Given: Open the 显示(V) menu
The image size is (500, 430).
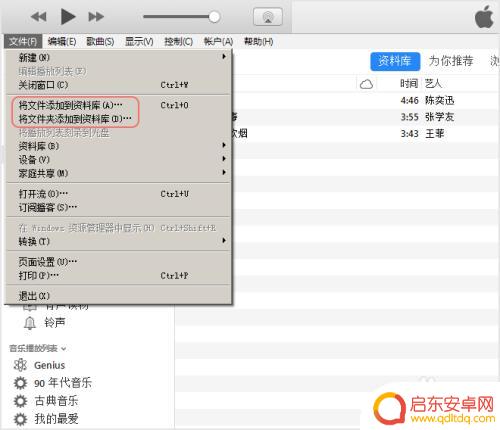Looking at the screenshot, I should 139,41.
